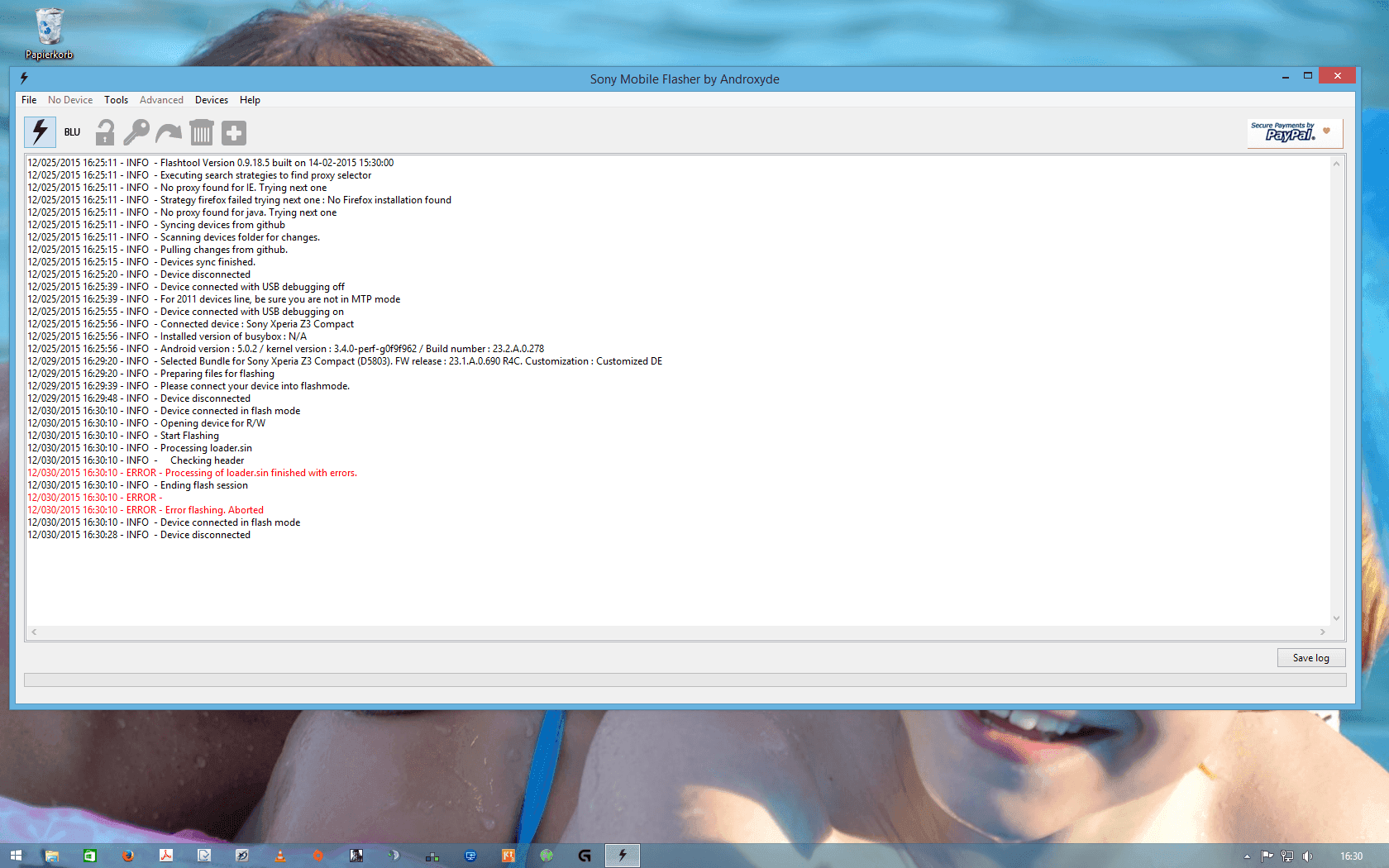The image size is (1389, 868).
Task: Click the open padlock root icon
Action: [105, 132]
